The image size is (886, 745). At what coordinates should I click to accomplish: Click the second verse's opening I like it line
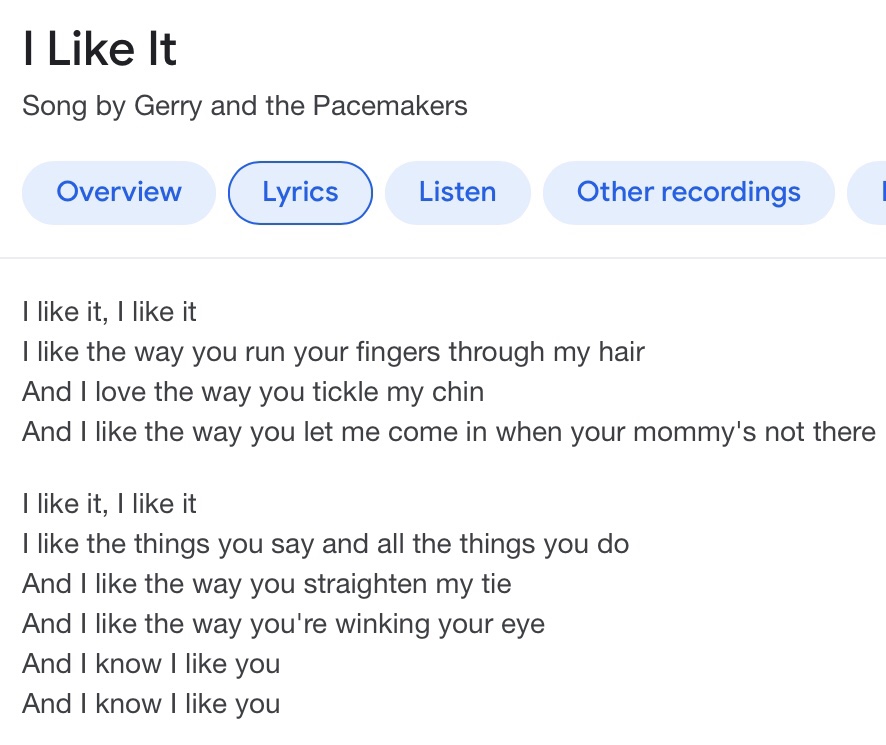[109, 504]
